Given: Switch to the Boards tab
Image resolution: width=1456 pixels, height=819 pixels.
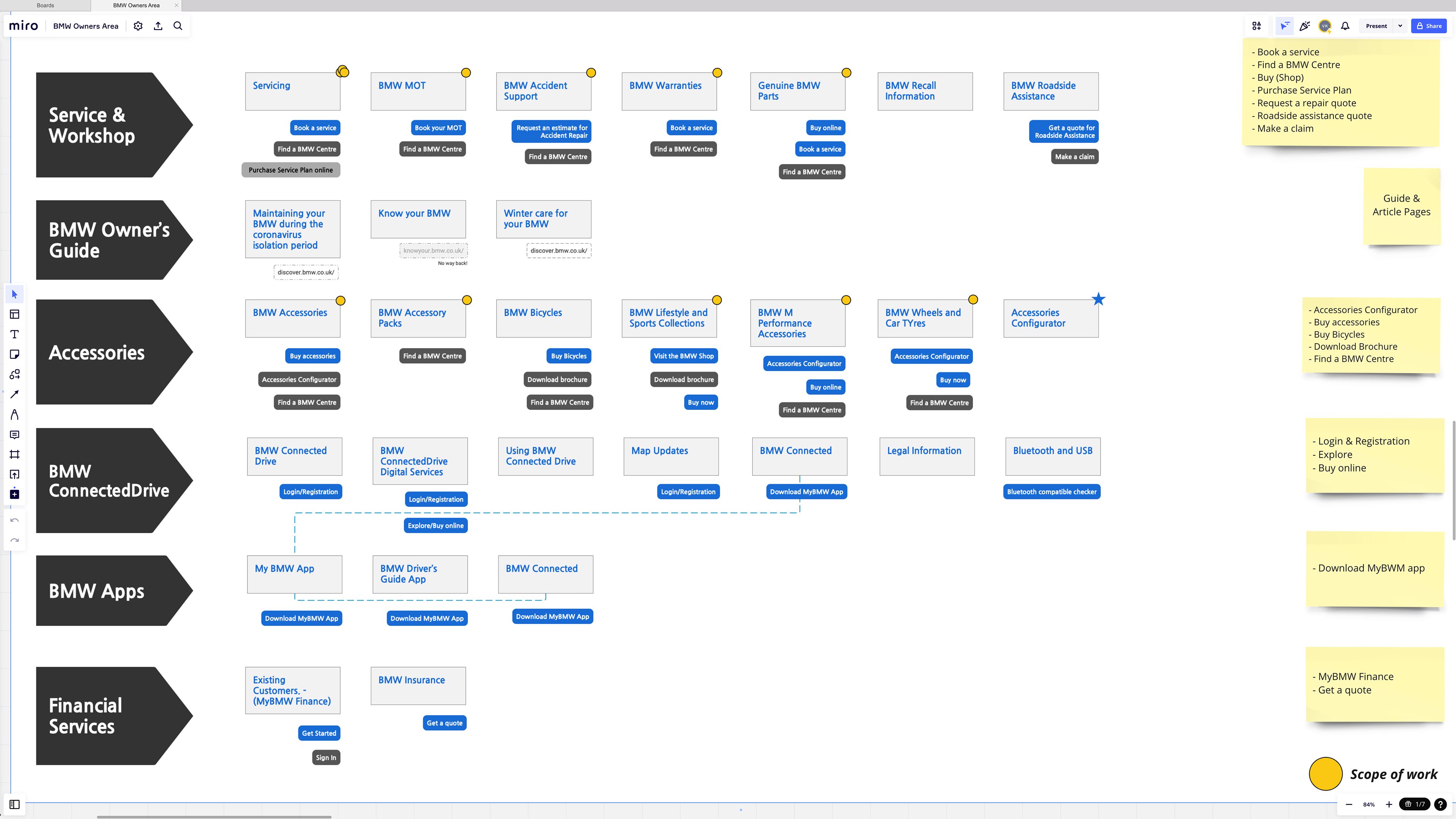Looking at the screenshot, I should tap(45, 6).
